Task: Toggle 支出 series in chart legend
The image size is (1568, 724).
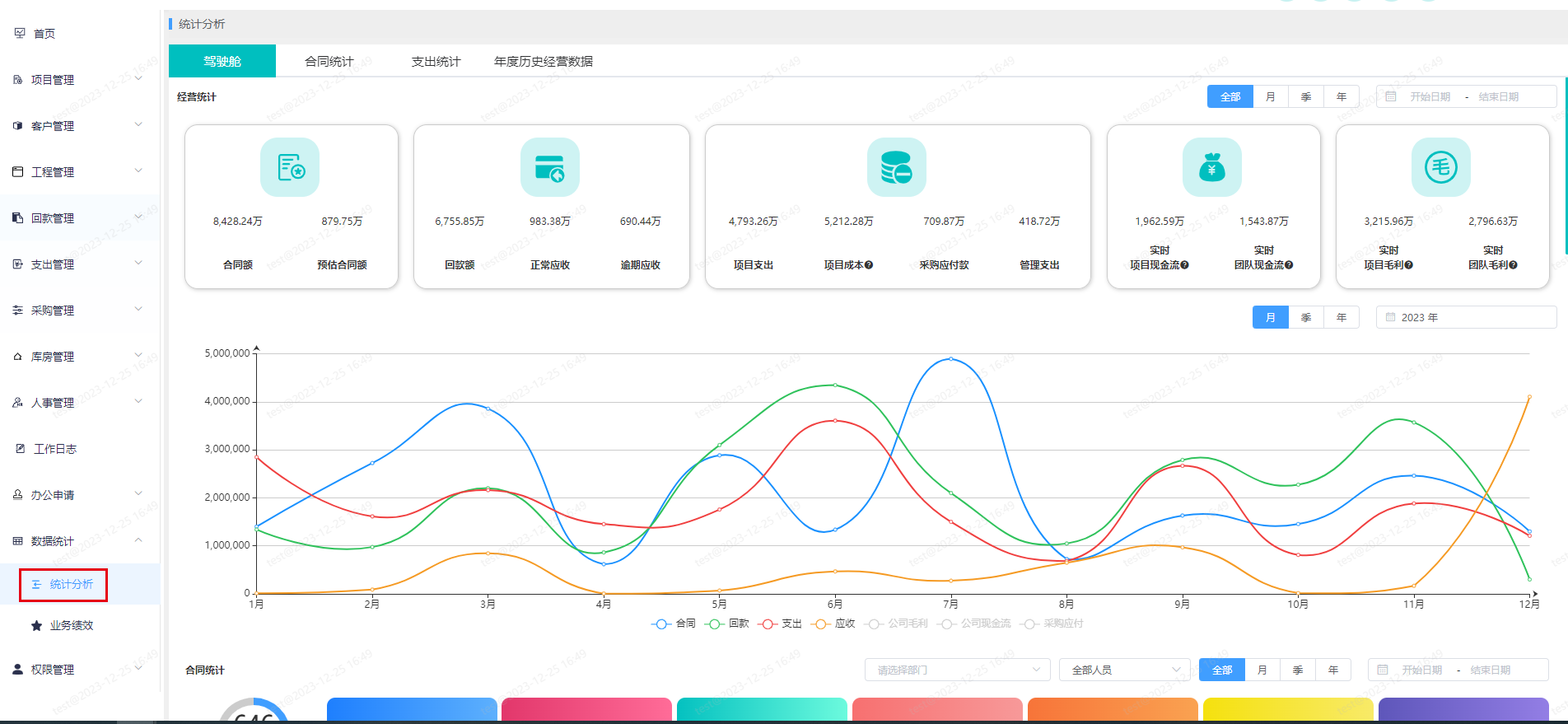Action: [780, 624]
